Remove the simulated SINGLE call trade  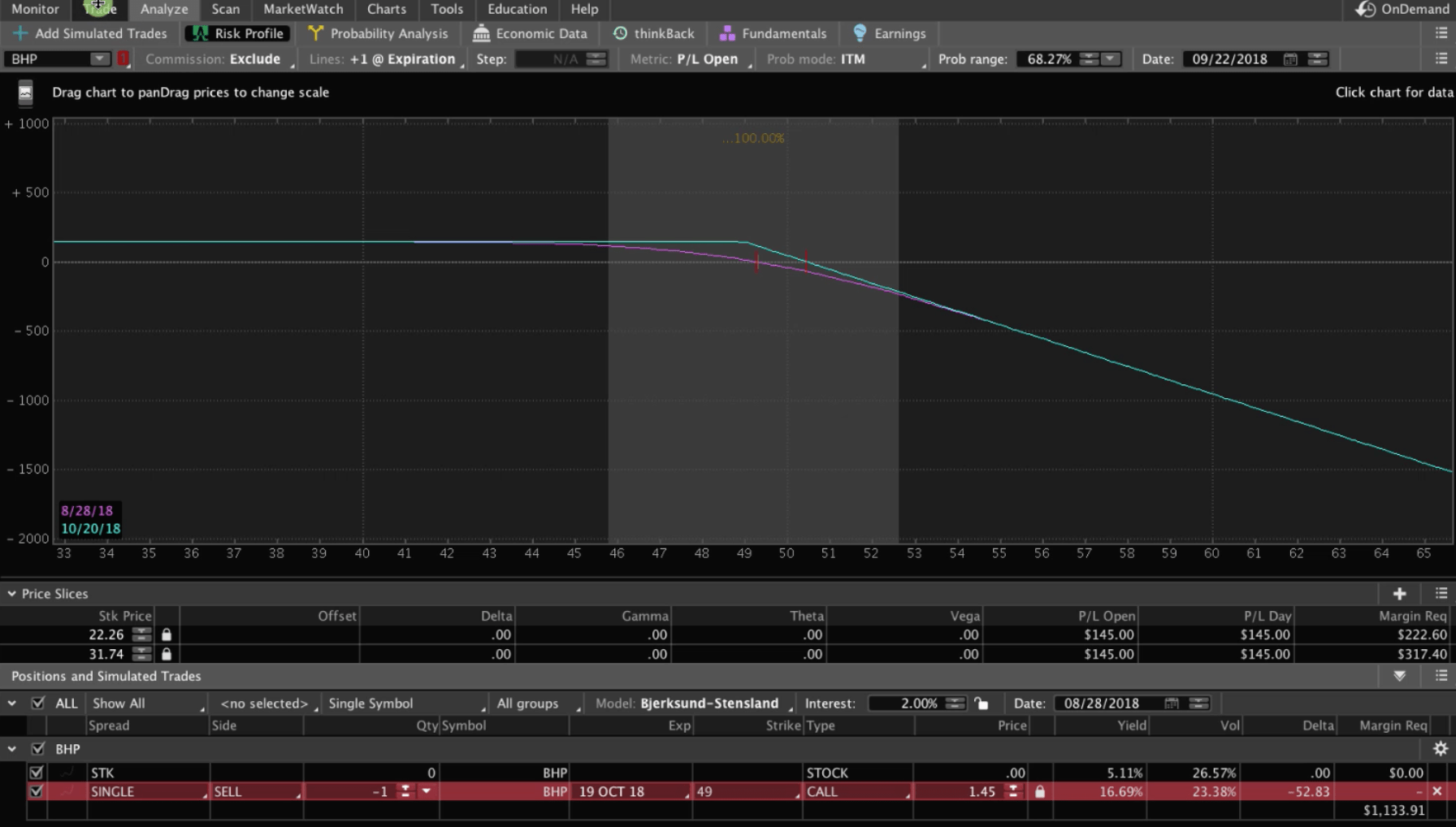(1436, 791)
